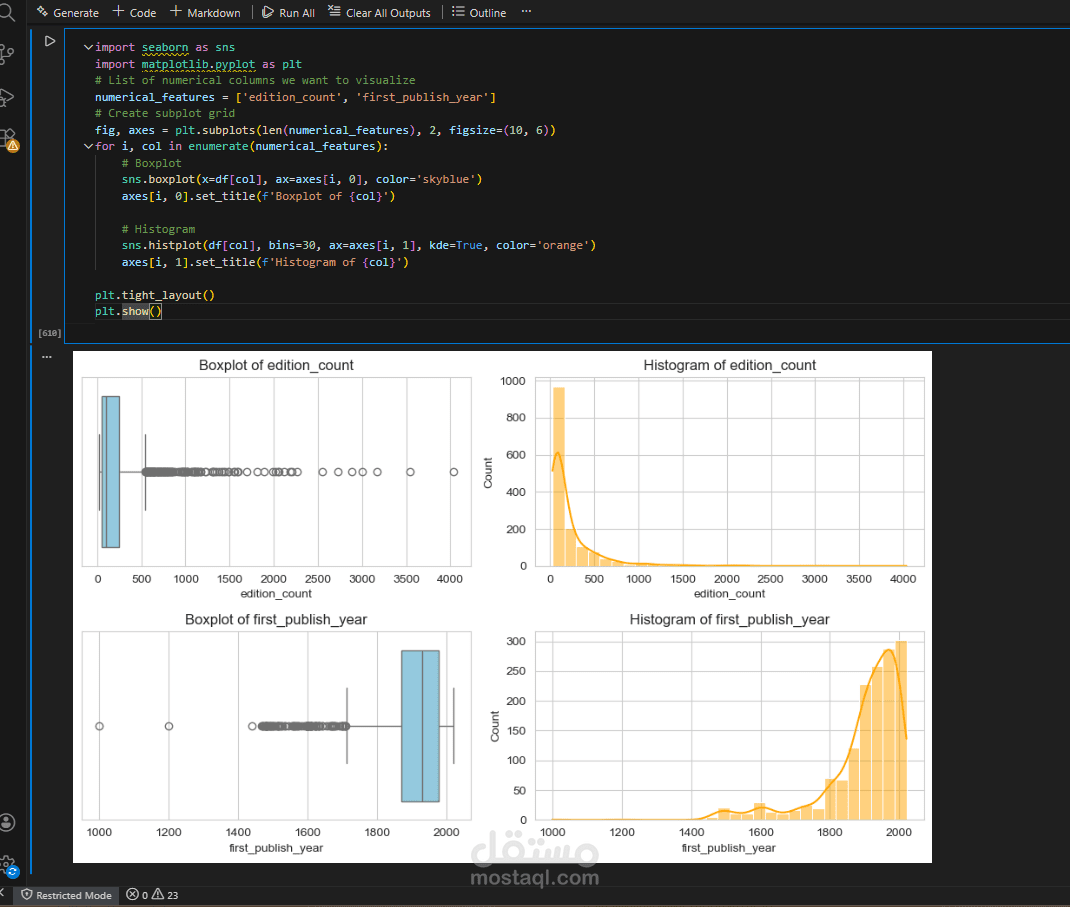Click the '# Boxplot' comment line
The width and height of the screenshot is (1070, 907).
[x=151, y=163]
